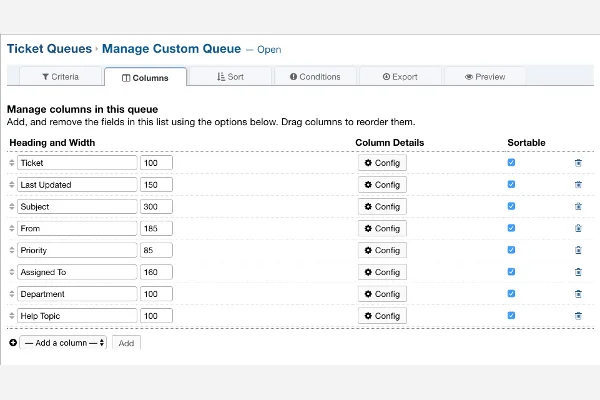The image size is (600, 400).
Task: Go to the Conditions tab
Action: (x=315, y=77)
